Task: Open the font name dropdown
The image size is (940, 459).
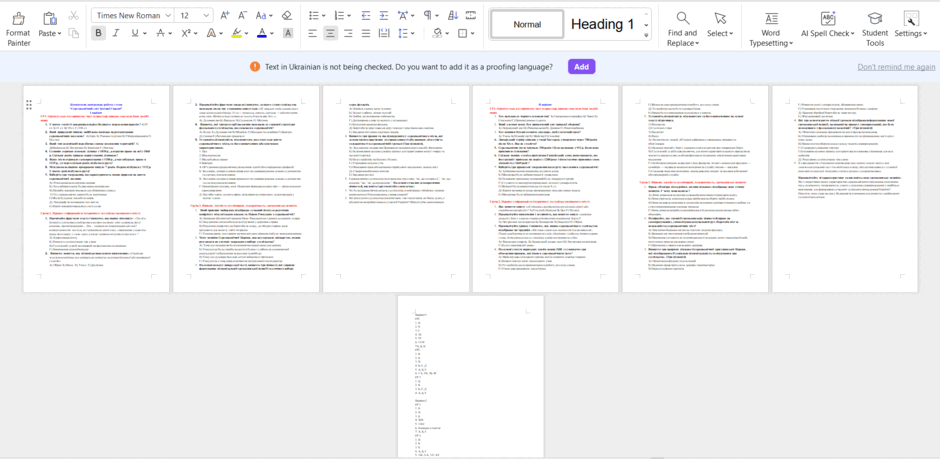Action: [x=133, y=15]
